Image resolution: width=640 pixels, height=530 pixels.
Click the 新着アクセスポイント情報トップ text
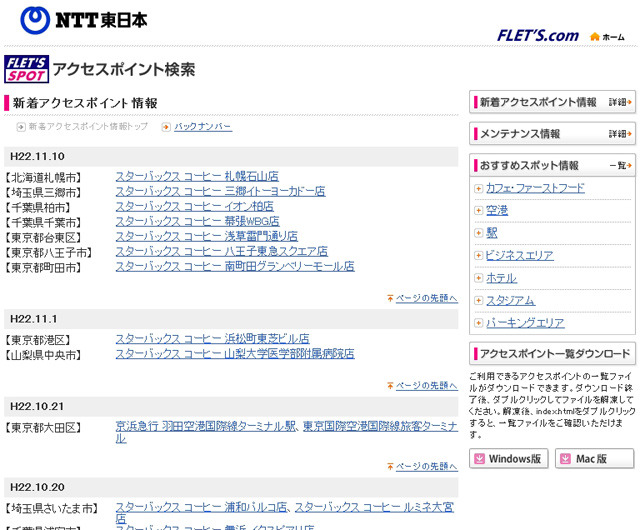pos(88,127)
